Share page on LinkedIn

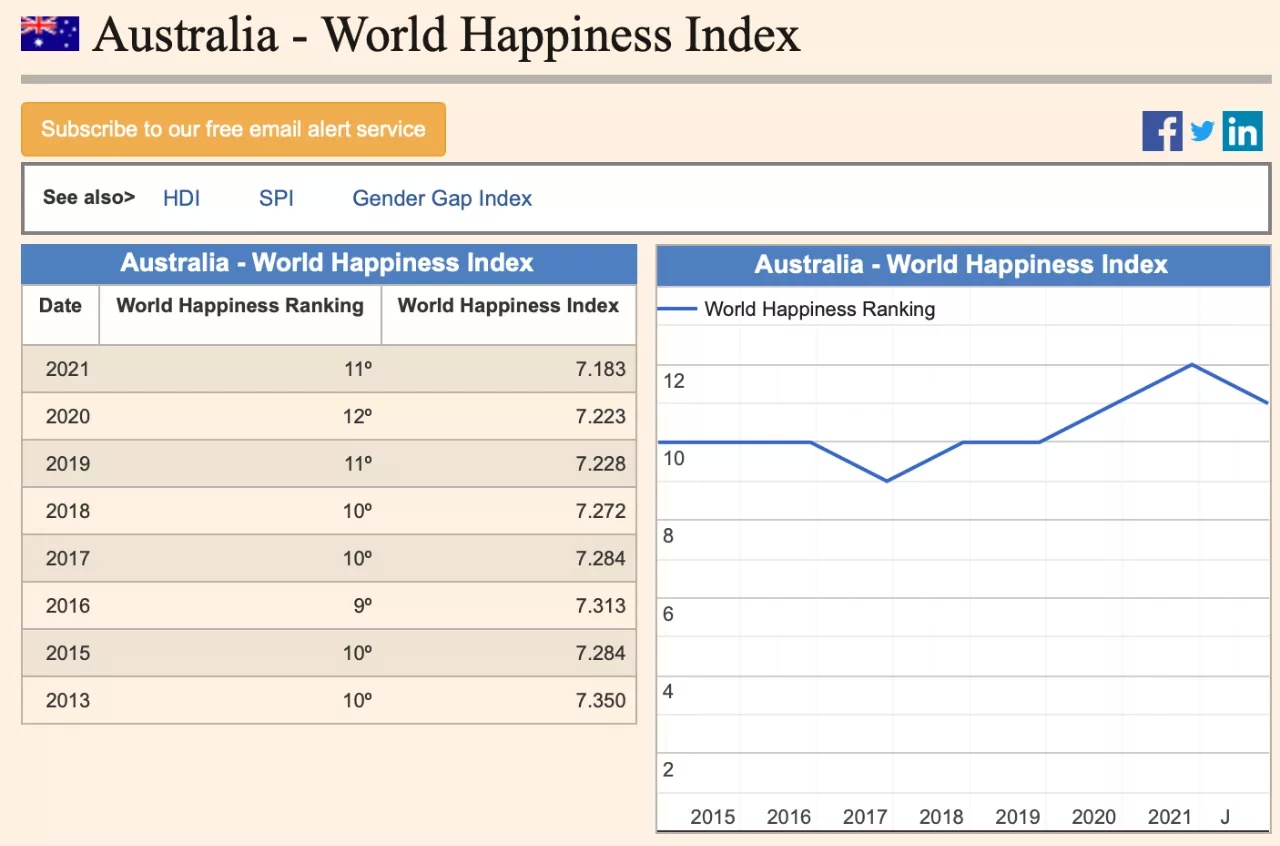tap(1242, 131)
